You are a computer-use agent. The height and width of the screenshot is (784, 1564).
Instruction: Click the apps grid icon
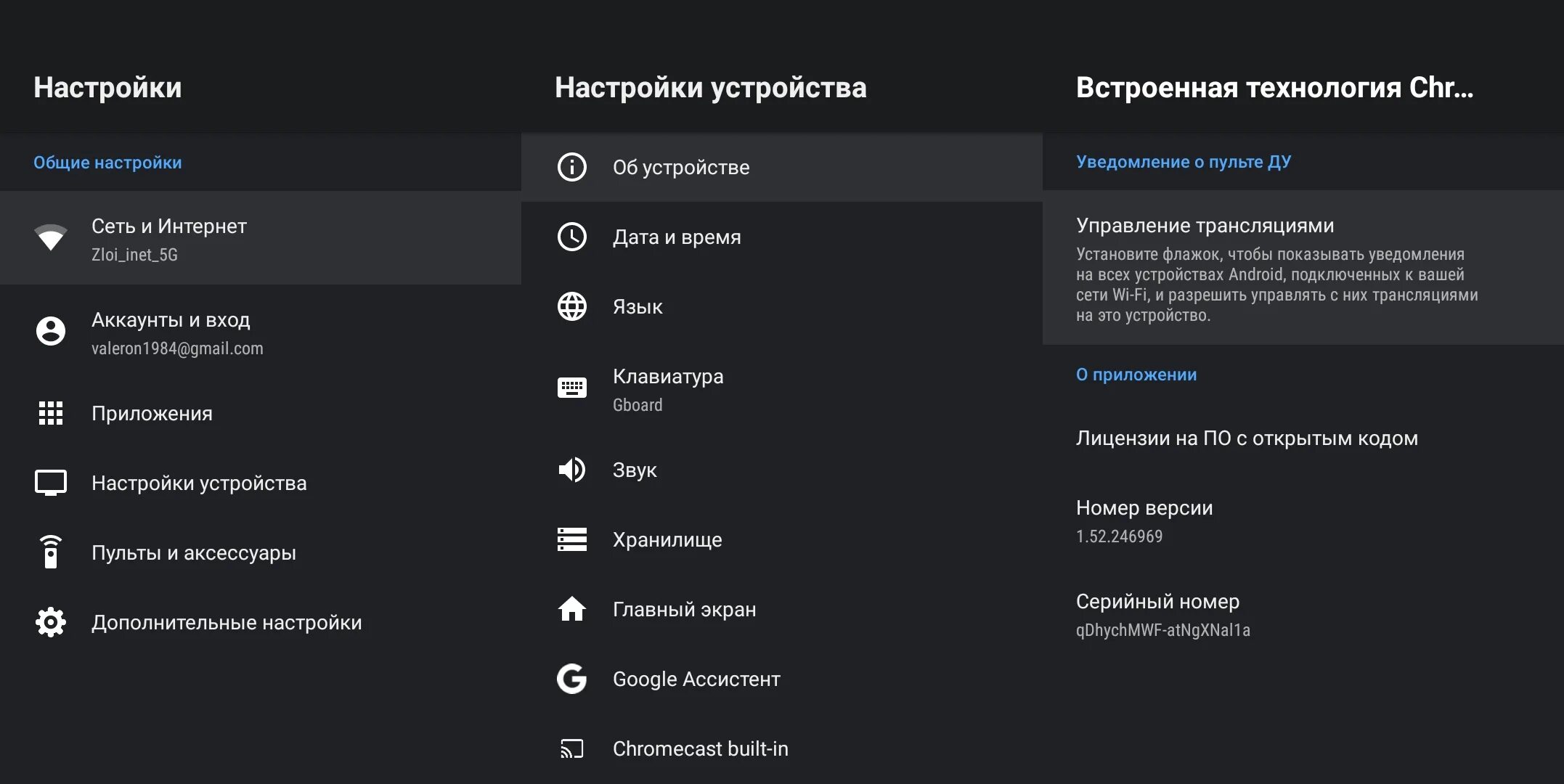[51, 413]
